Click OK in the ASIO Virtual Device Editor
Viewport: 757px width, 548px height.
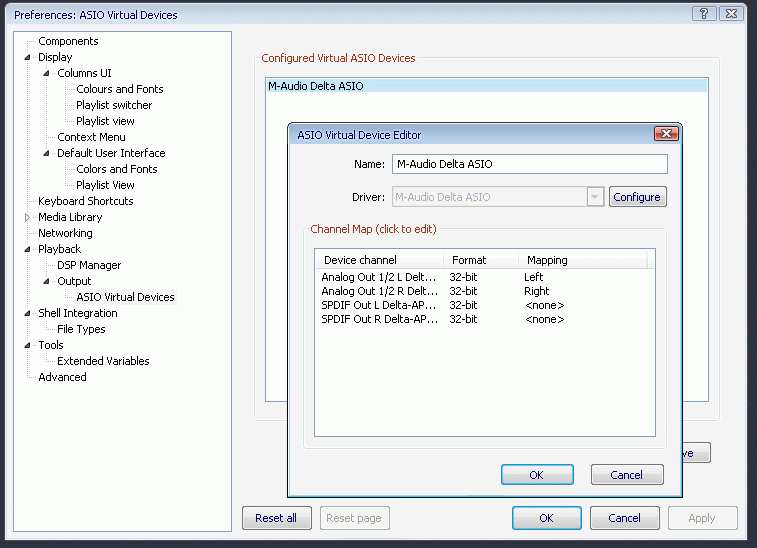click(x=537, y=475)
